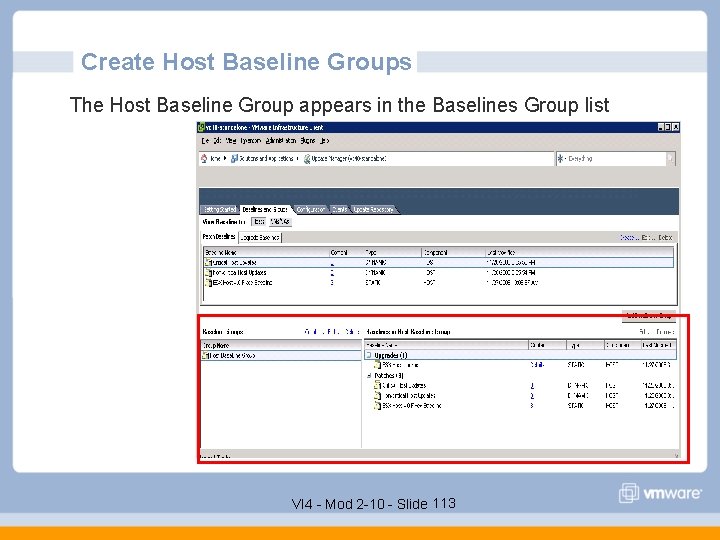Click Edit above Baselines in Host Baseline Group
Screen dimensions: 720x540
tap(645, 332)
